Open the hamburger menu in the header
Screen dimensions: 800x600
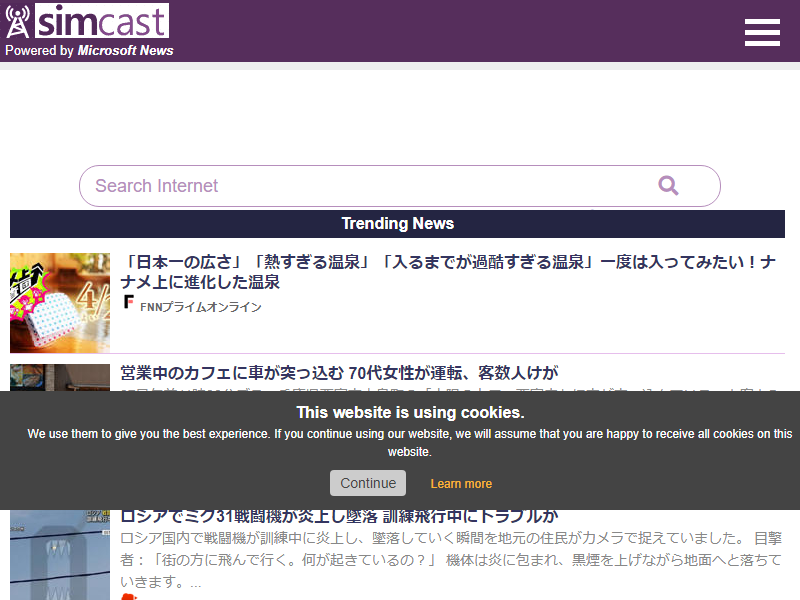pos(762,32)
